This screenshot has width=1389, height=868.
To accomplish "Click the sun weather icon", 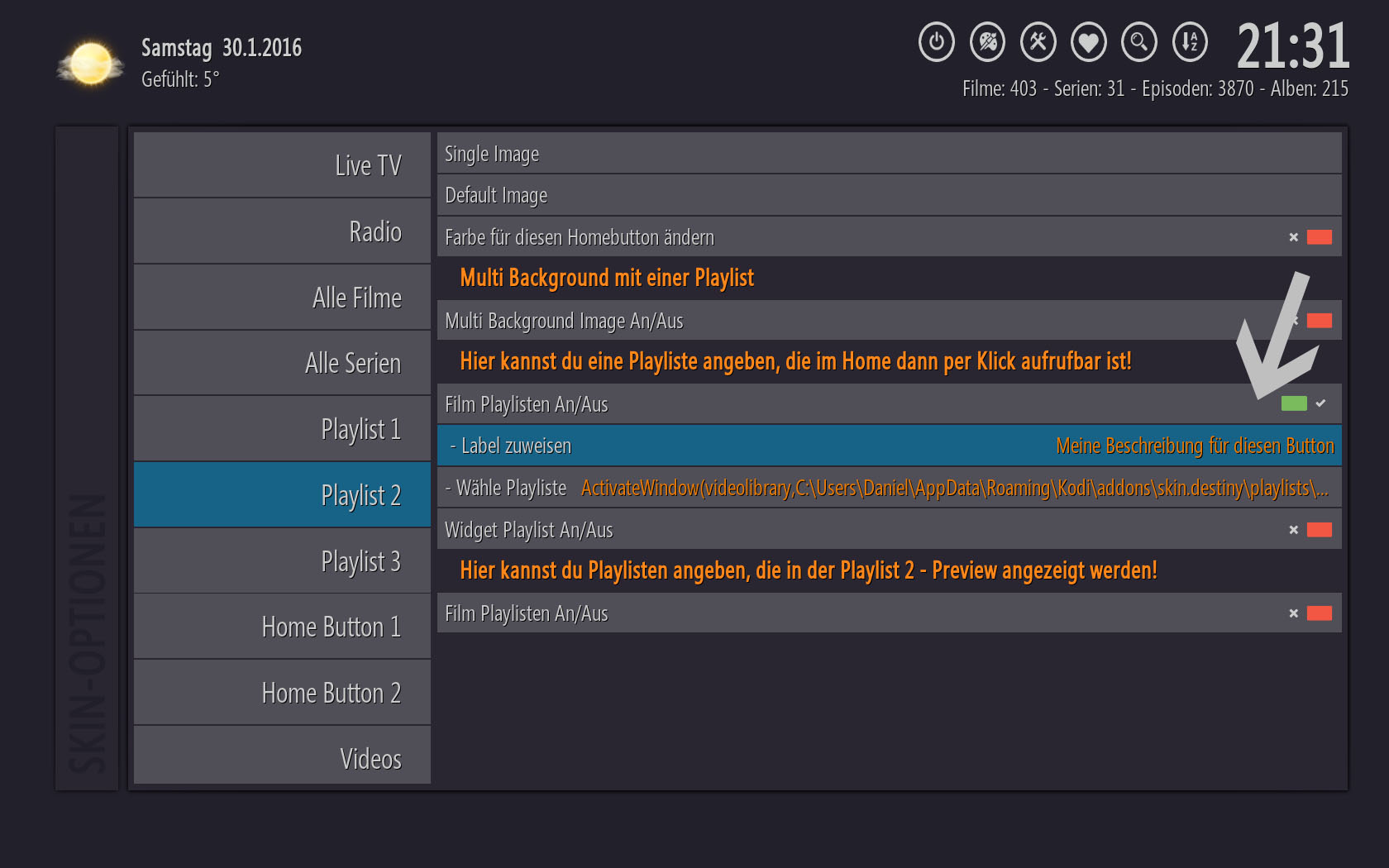I will [x=90, y=64].
